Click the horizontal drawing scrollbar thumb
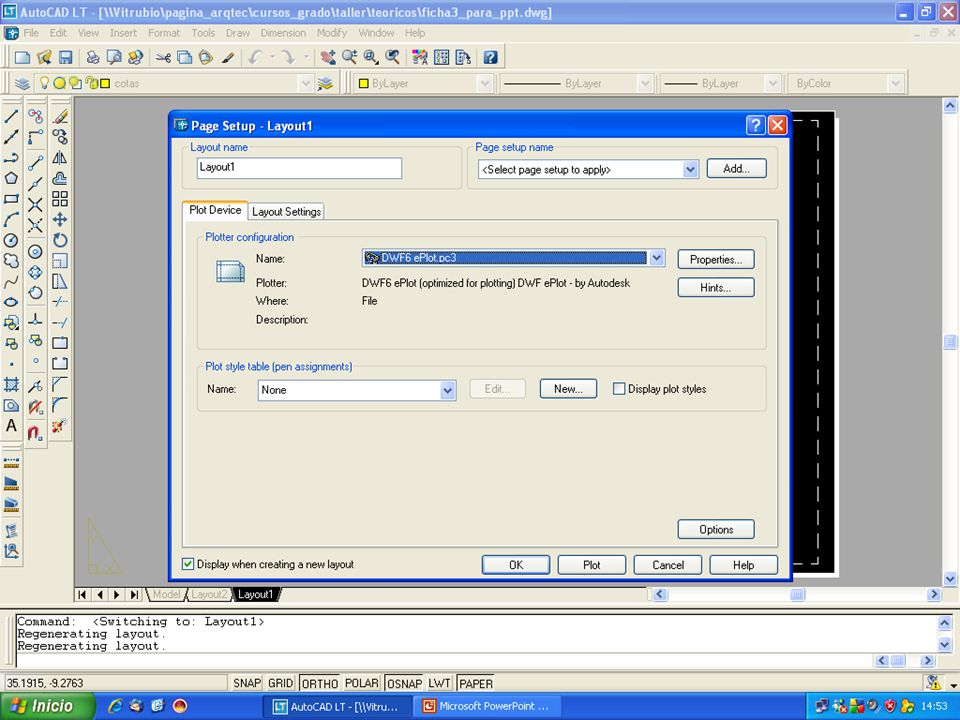Viewport: 960px width, 720px height. pyautogui.click(x=797, y=594)
